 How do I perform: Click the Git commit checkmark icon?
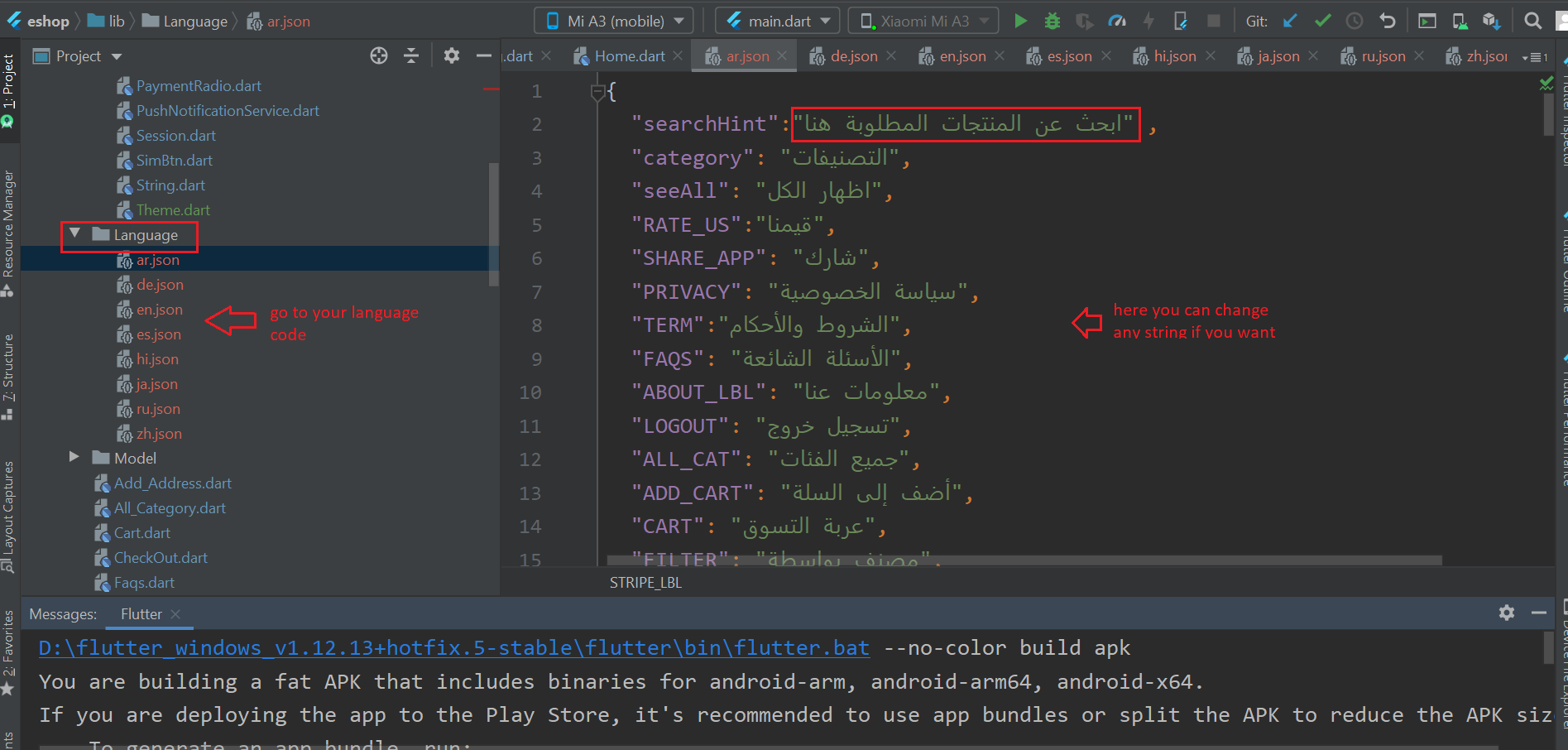click(x=1322, y=21)
